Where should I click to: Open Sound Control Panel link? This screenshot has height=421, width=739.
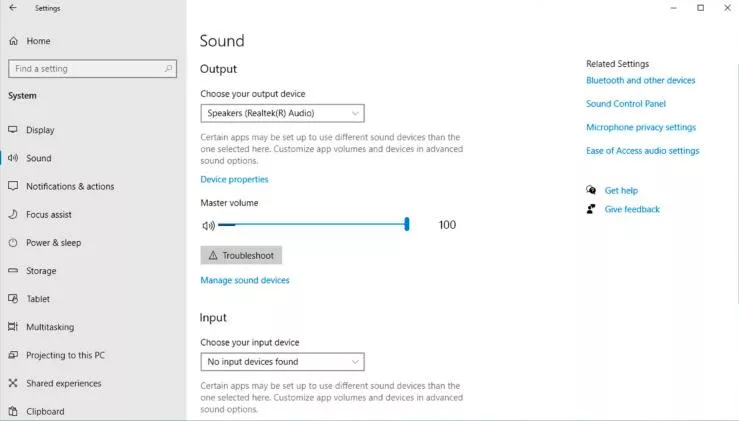625,104
